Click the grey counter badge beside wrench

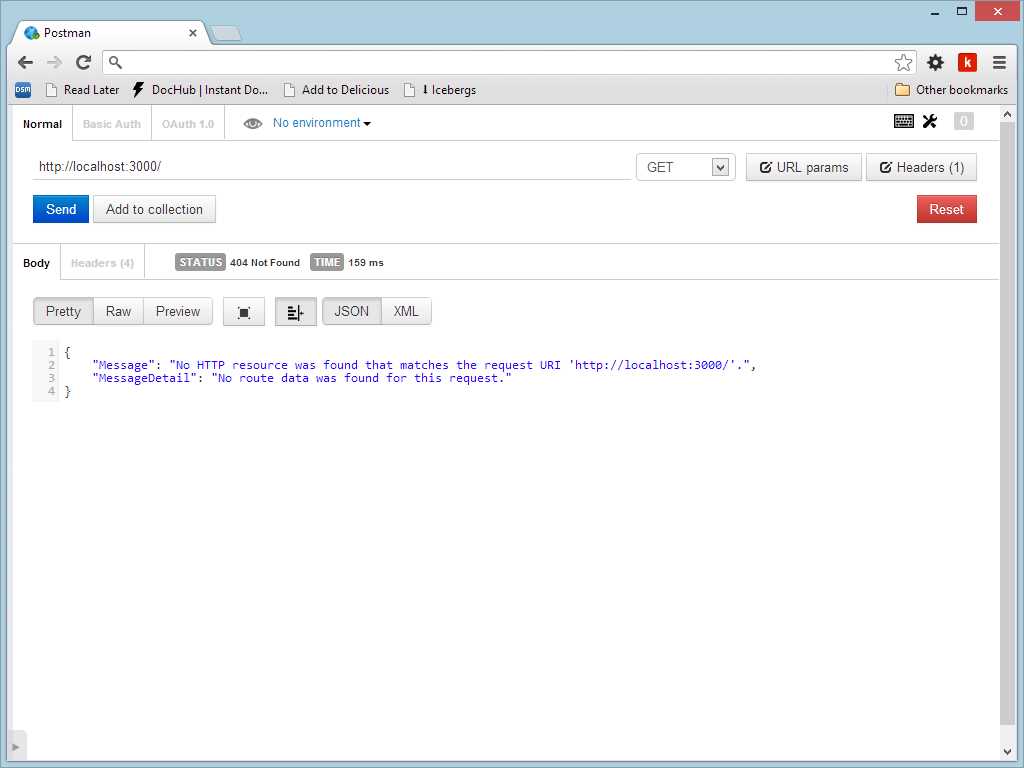pyautogui.click(x=963, y=121)
